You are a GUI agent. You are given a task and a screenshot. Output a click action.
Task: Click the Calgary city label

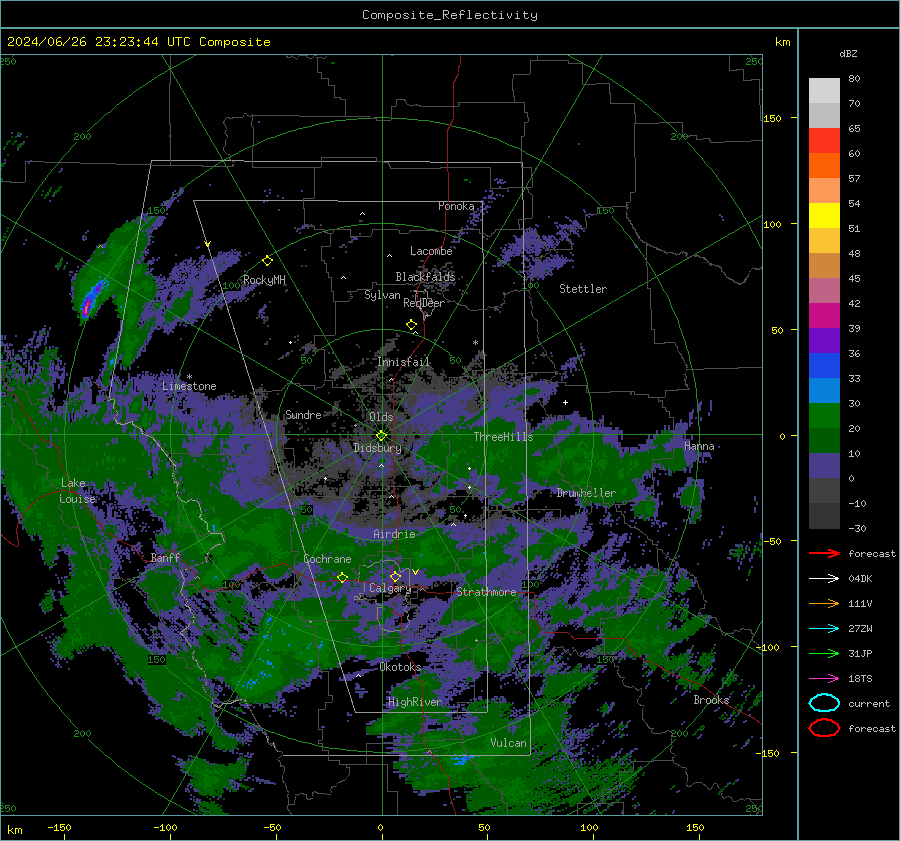coord(390,588)
